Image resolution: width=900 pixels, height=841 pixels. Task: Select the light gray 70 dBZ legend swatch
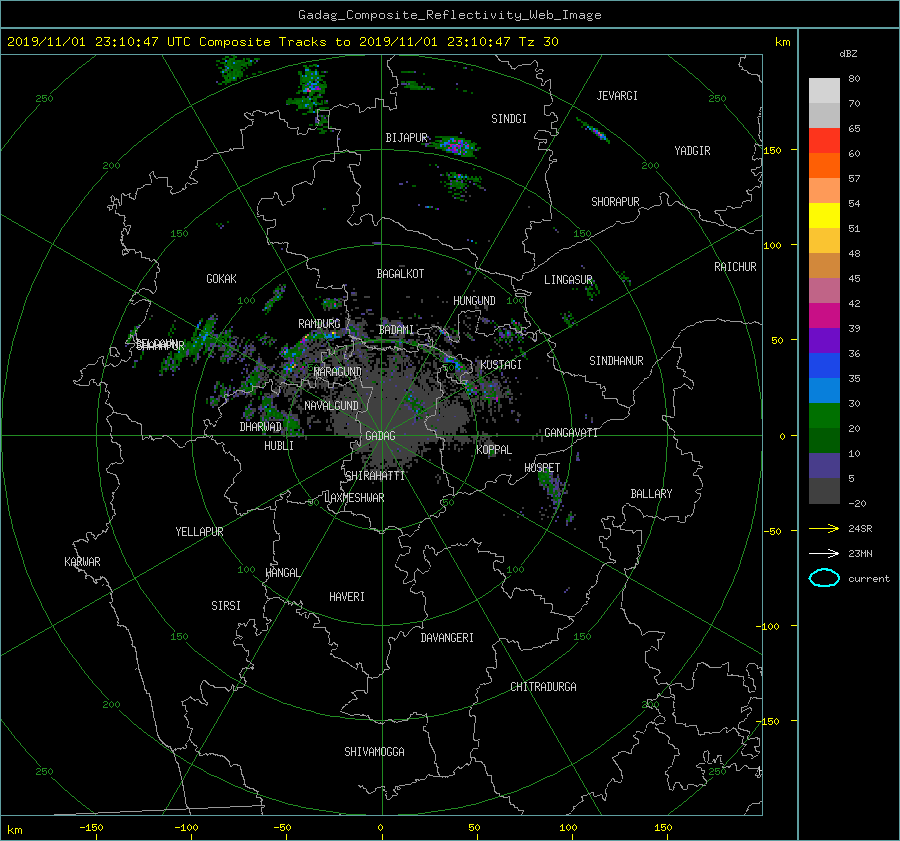(824, 91)
